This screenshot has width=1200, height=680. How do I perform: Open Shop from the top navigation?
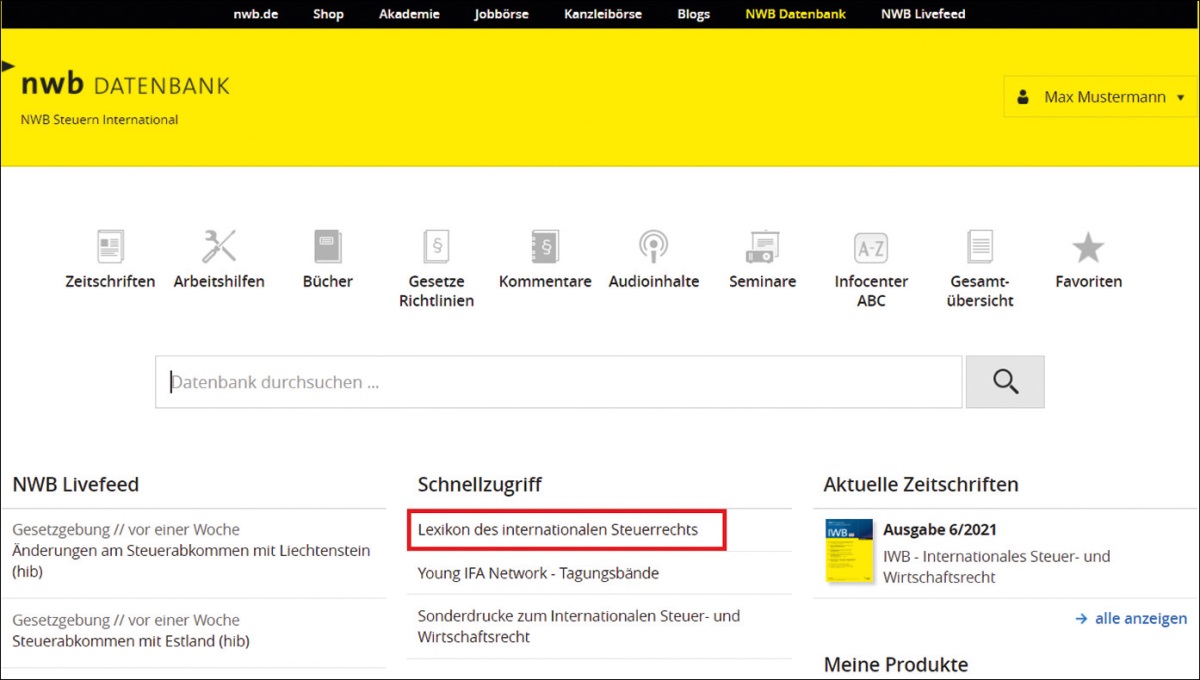click(328, 14)
